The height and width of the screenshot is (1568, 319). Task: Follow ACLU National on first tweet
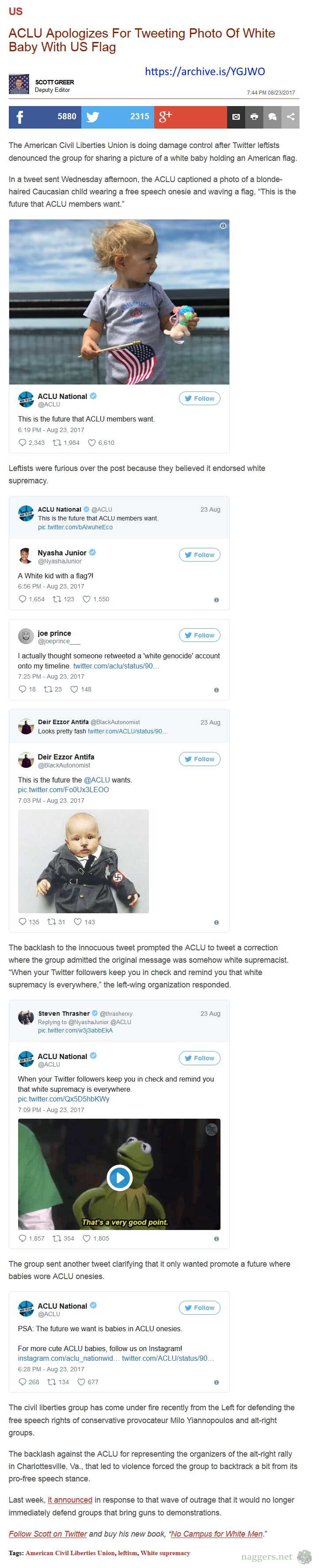click(199, 398)
